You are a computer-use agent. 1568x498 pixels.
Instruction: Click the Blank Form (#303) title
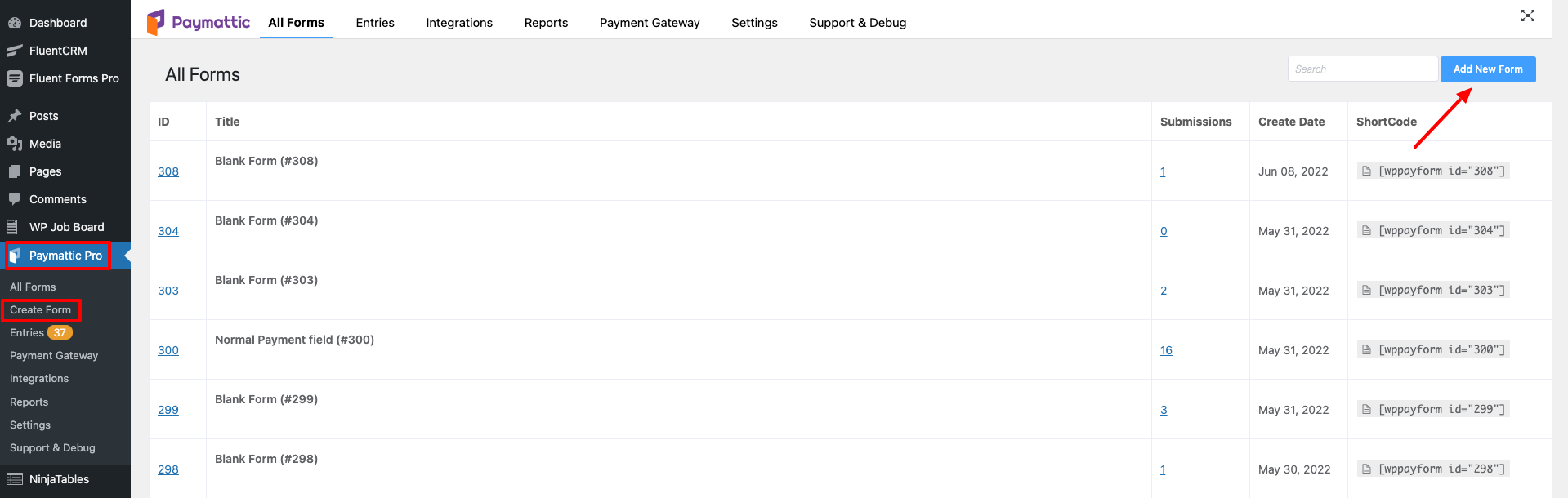coord(266,280)
